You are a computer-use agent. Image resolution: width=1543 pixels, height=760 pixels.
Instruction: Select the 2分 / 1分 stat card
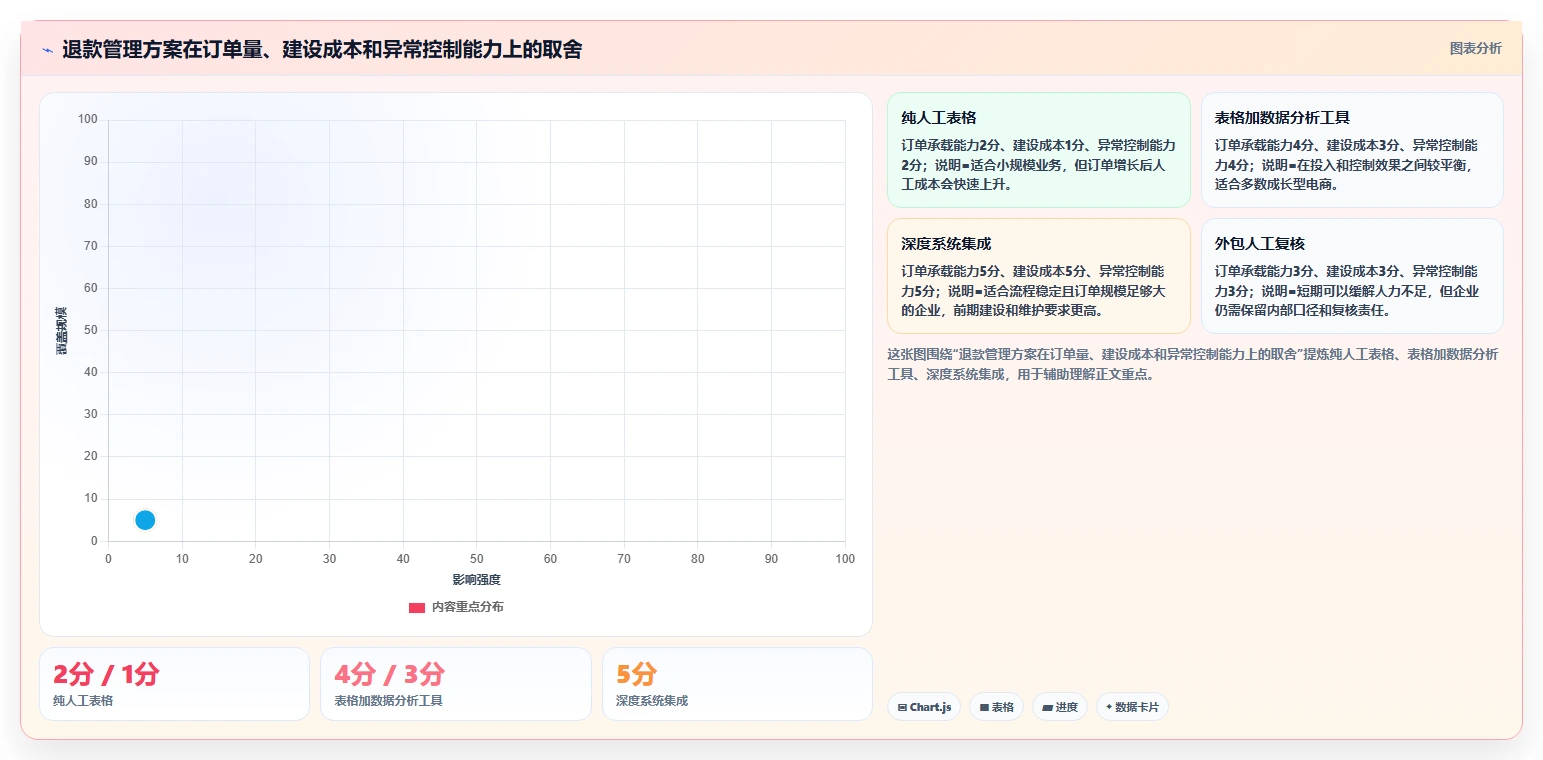pos(174,684)
